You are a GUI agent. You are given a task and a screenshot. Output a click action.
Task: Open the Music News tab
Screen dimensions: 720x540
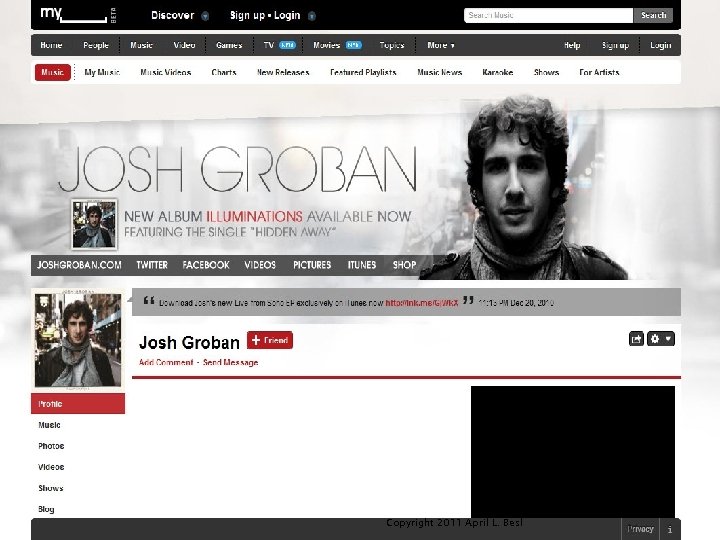439,72
